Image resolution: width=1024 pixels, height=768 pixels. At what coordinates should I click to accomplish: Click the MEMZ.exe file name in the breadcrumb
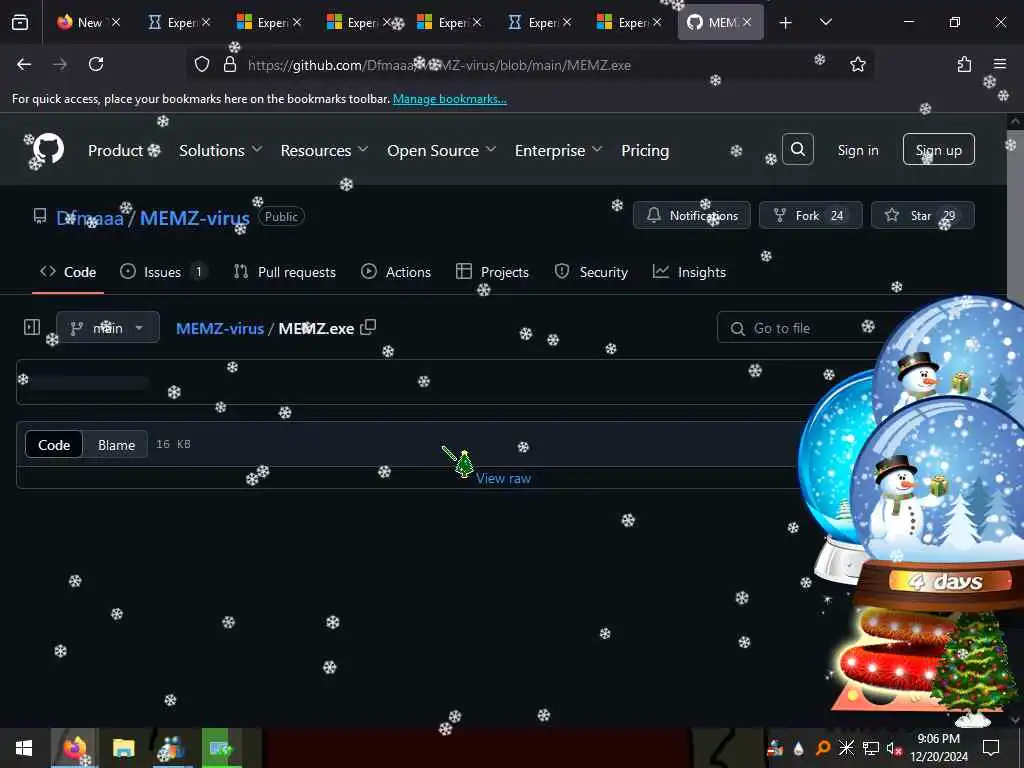click(x=316, y=328)
